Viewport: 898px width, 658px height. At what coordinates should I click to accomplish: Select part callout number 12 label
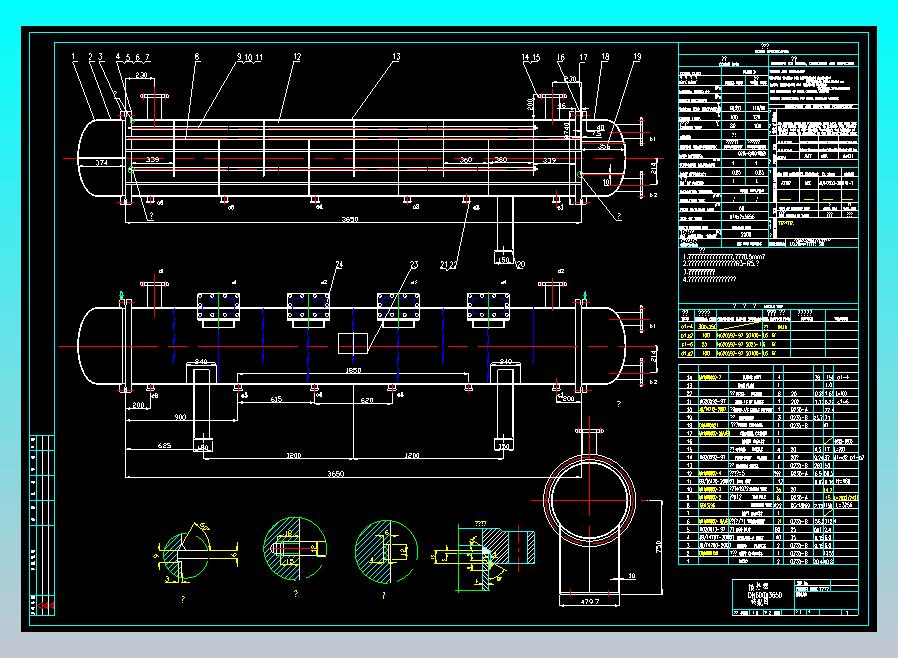coord(297,58)
